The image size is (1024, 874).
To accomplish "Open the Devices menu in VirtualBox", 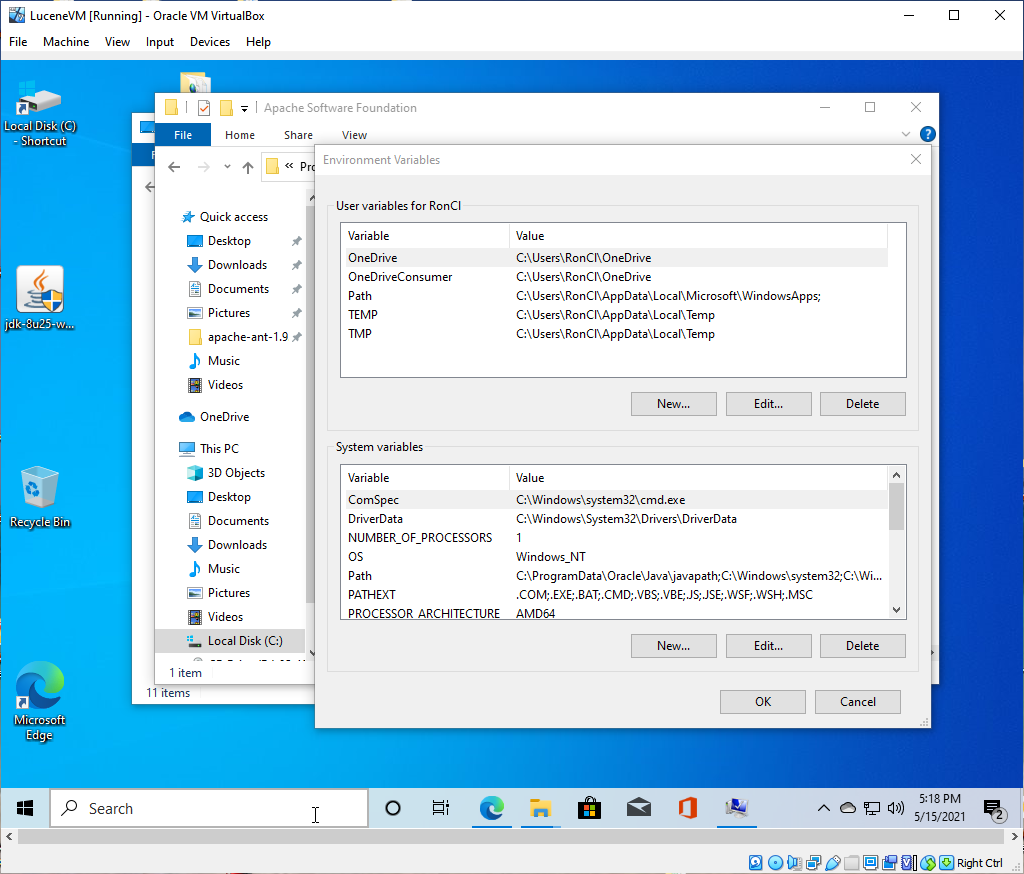I will coord(209,42).
